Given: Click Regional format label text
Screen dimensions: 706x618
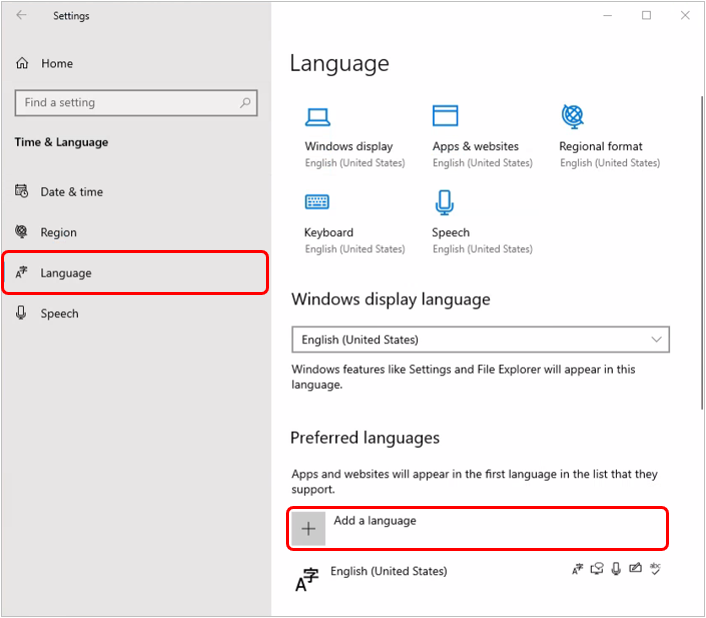Looking at the screenshot, I should [x=601, y=146].
